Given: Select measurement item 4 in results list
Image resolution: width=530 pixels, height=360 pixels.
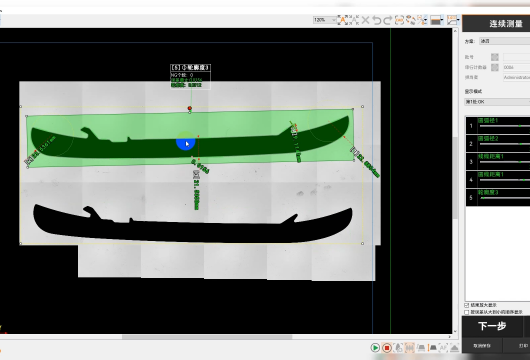Looking at the screenshot, I should coord(498,179).
